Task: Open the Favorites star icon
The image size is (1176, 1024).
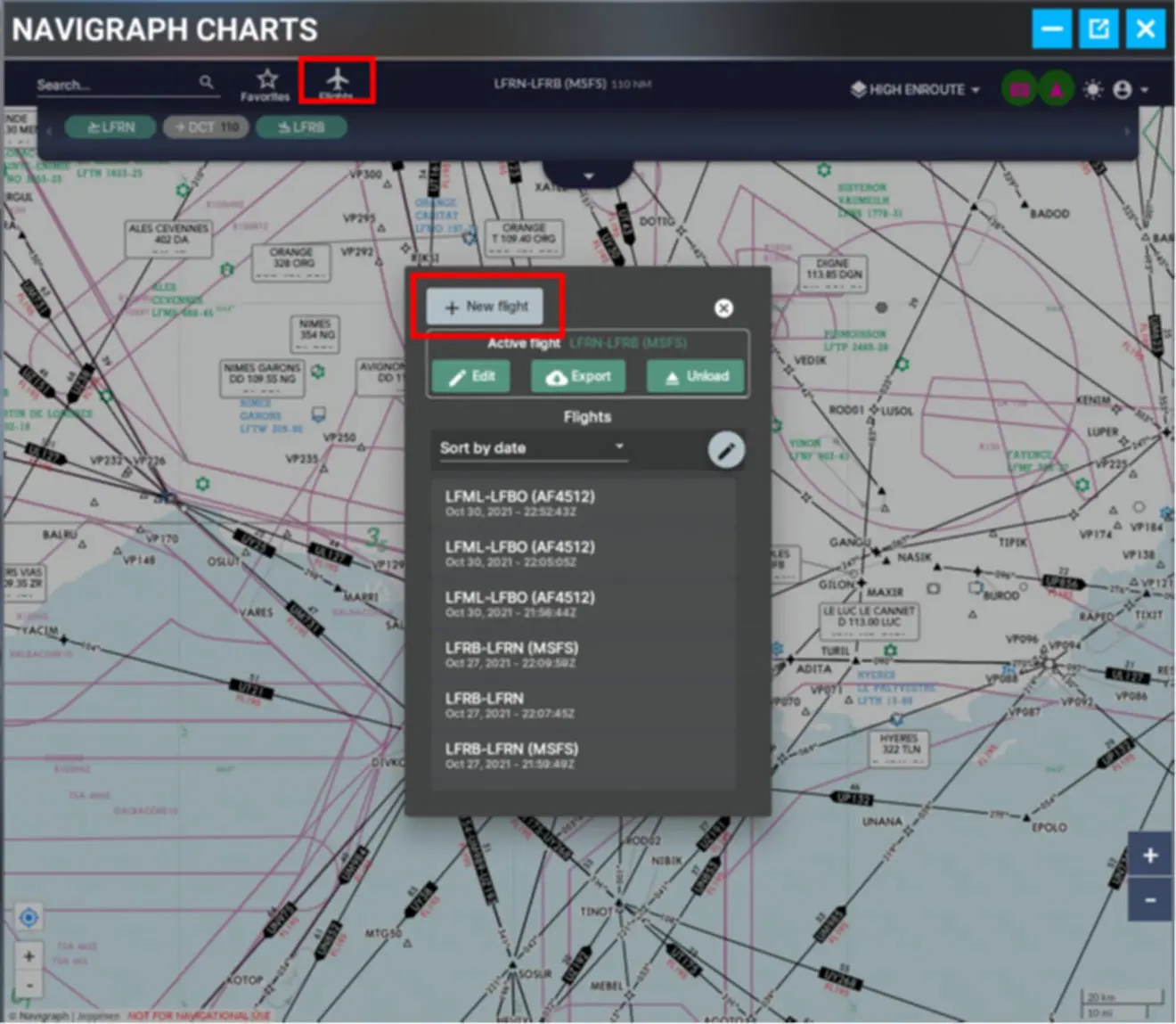Action: [x=265, y=85]
